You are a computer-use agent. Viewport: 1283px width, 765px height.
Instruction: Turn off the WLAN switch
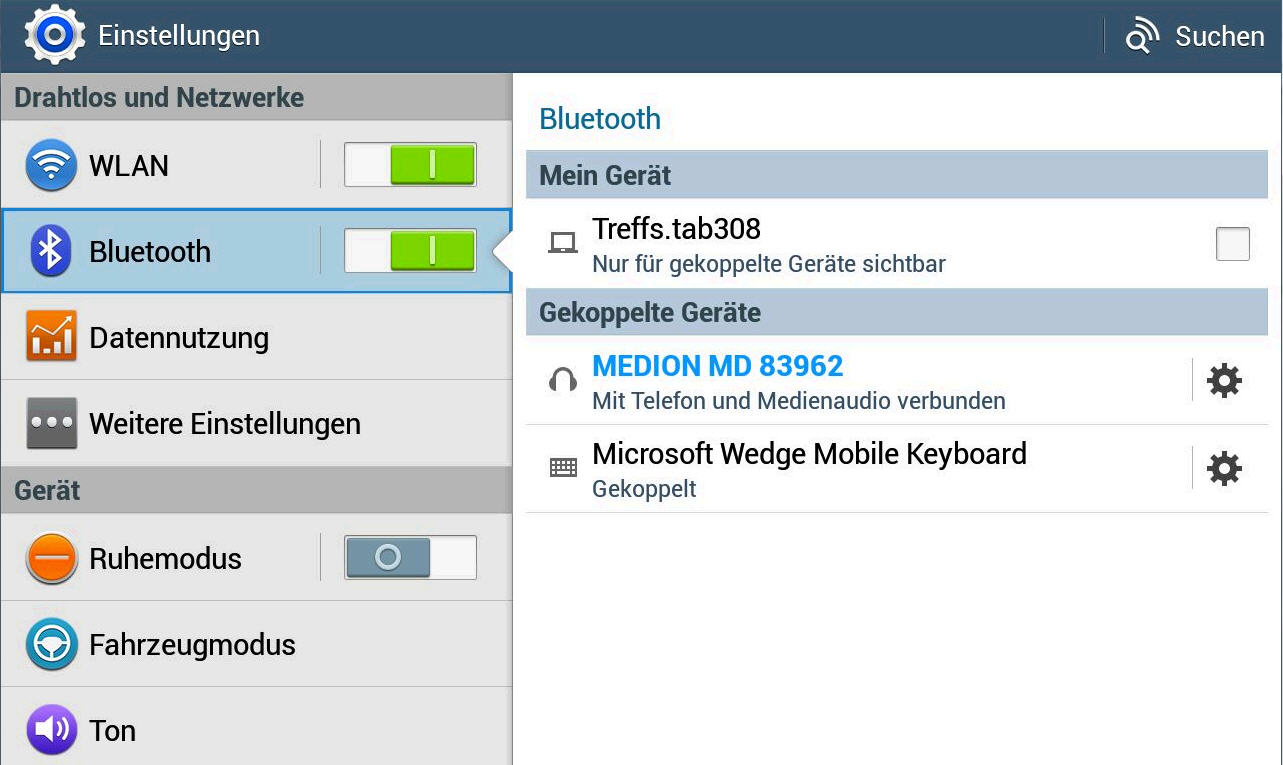pos(410,165)
